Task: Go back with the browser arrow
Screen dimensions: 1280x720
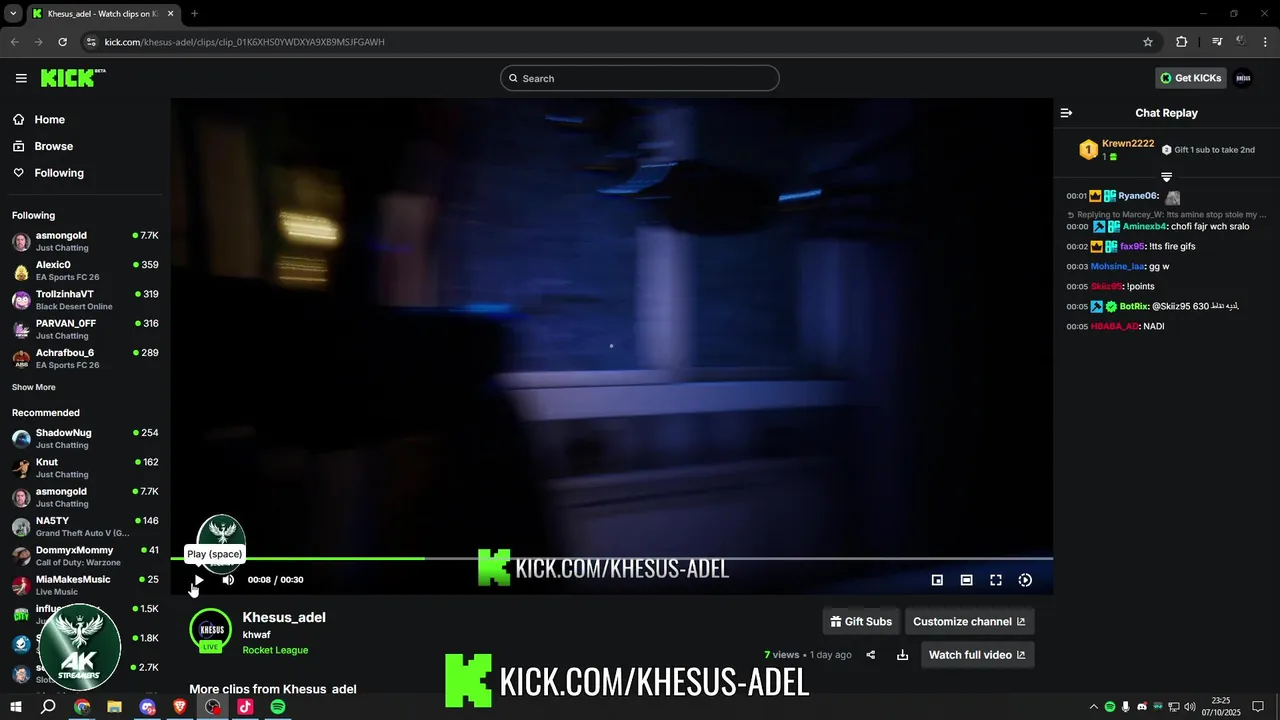Action: [x=14, y=42]
